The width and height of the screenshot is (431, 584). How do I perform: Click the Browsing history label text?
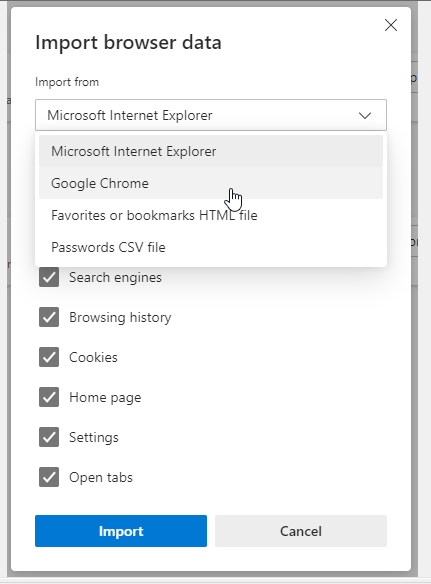[x=120, y=318]
